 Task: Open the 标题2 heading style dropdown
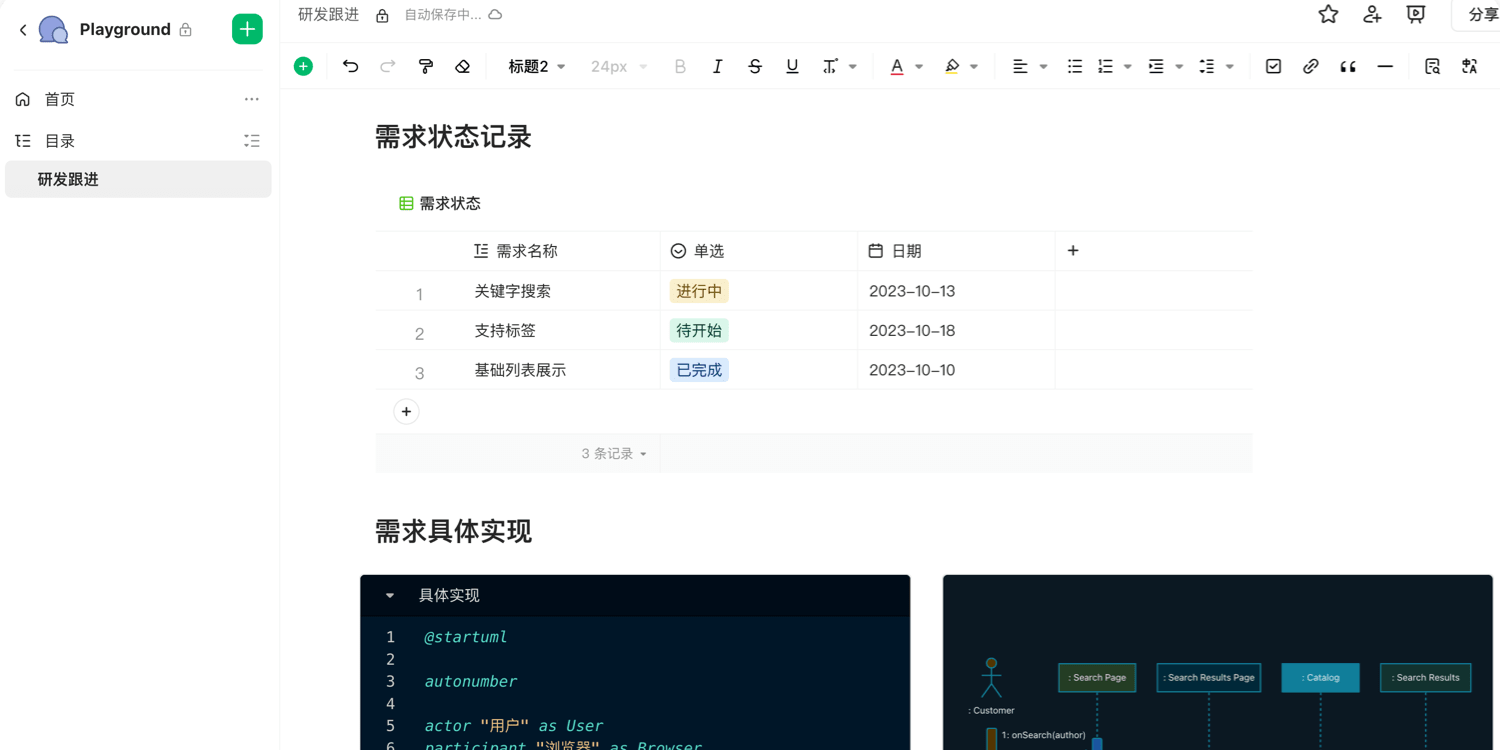pos(537,66)
